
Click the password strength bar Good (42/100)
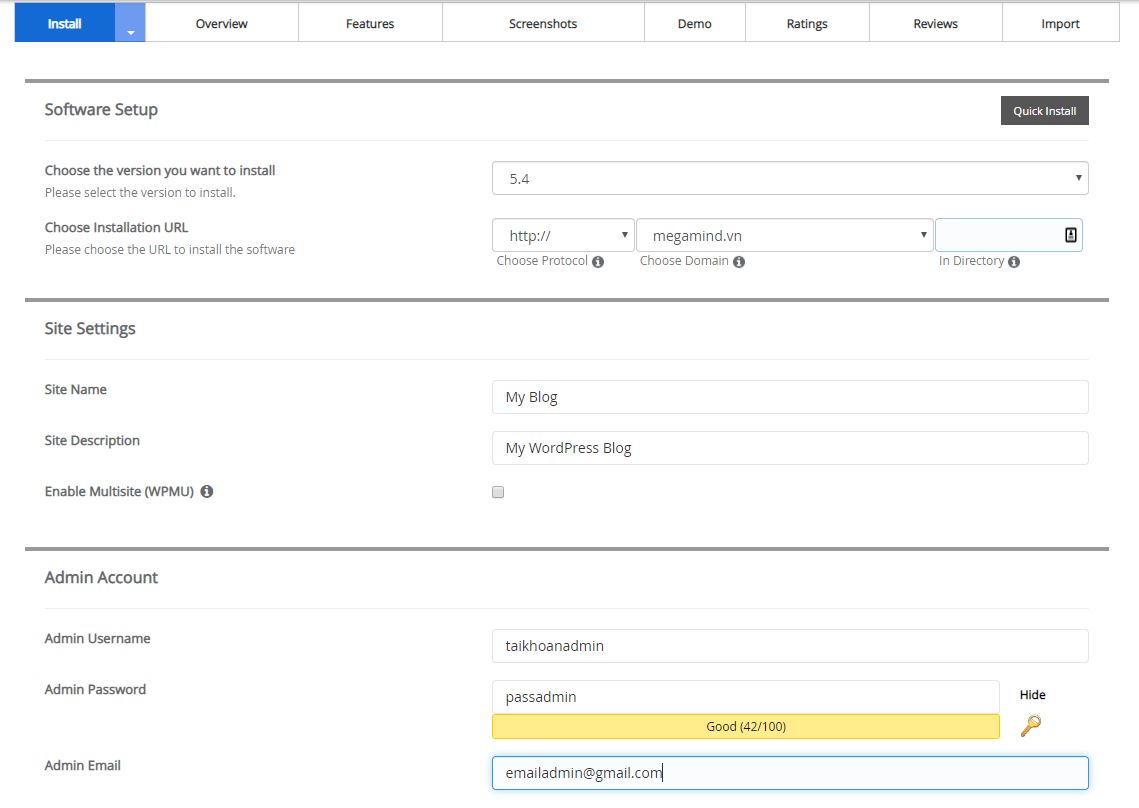pyautogui.click(x=745, y=727)
